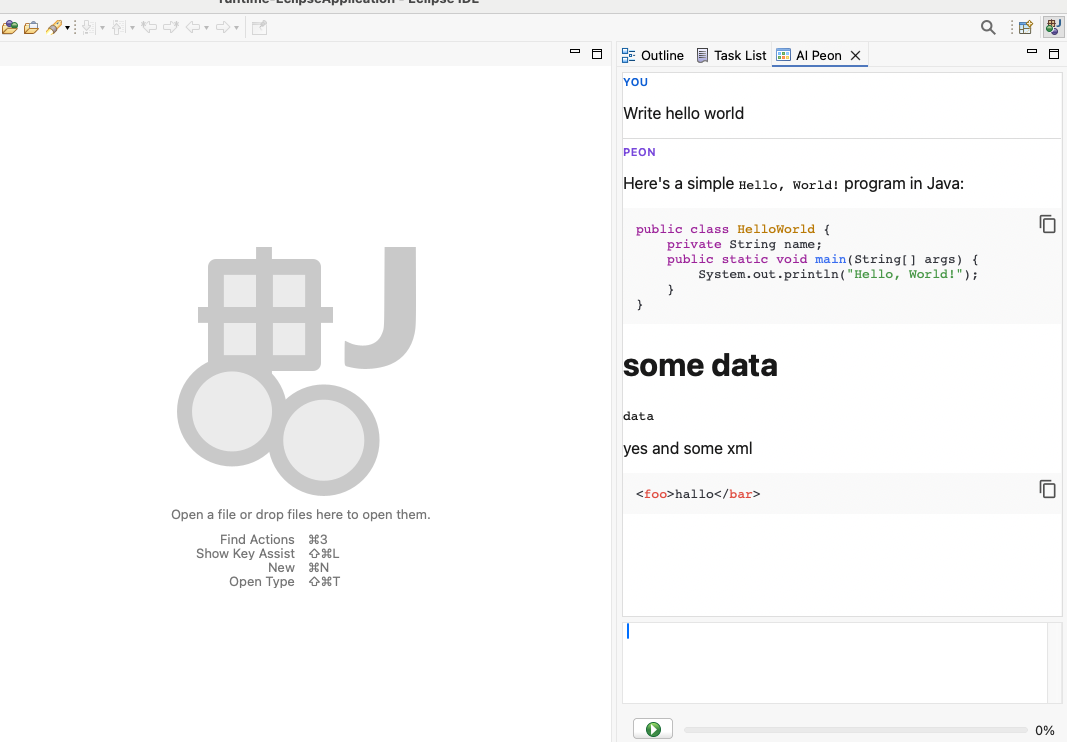Image resolution: width=1067 pixels, height=742 pixels.
Task: Maximize the AI Peon view panel
Action: (1053, 55)
